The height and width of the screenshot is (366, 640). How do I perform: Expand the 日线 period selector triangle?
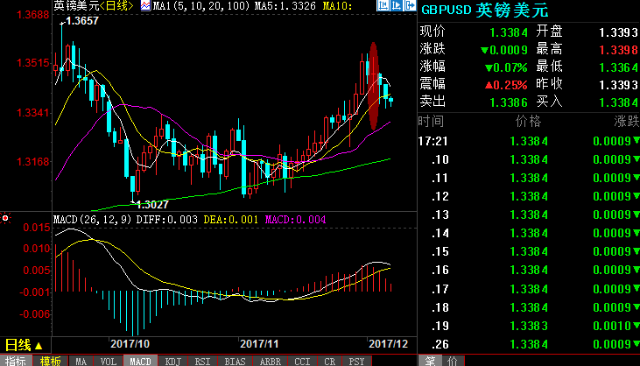[39, 346]
